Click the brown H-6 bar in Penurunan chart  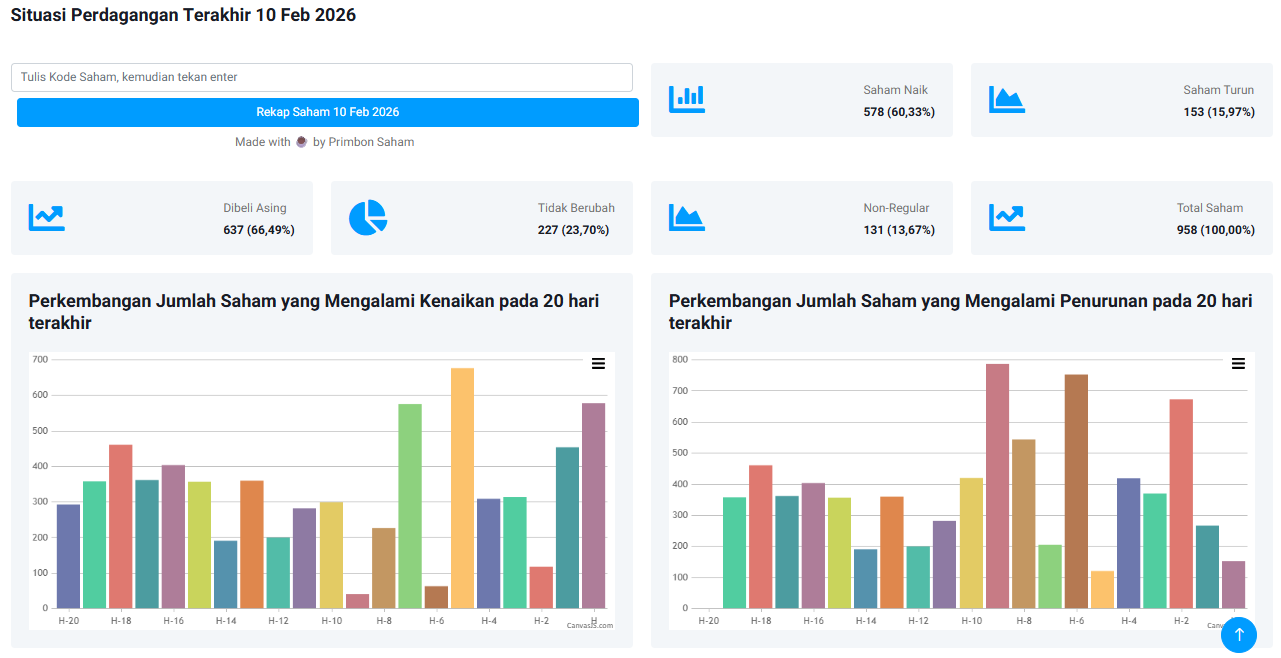tap(1076, 491)
